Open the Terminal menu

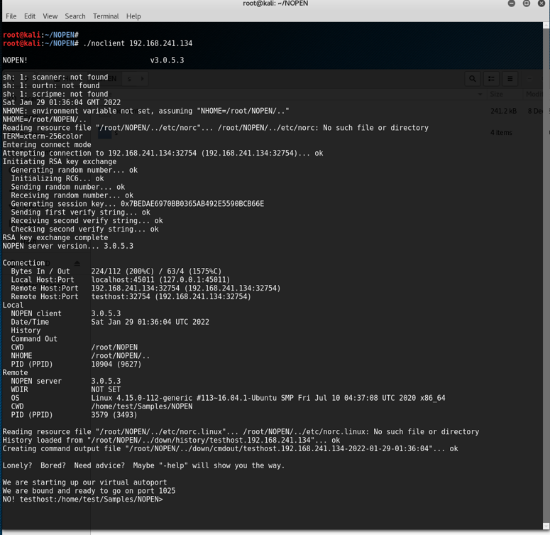106,16
